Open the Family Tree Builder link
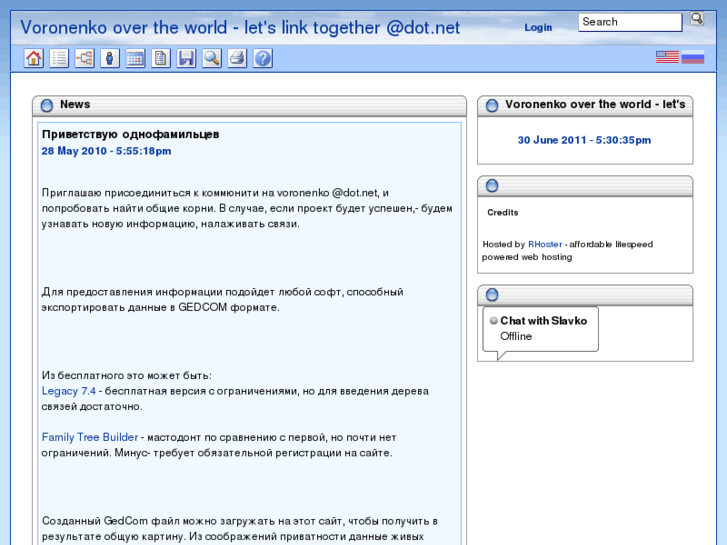The width and height of the screenshot is (727, 545). pyautogui.click(x=90, y=437)
